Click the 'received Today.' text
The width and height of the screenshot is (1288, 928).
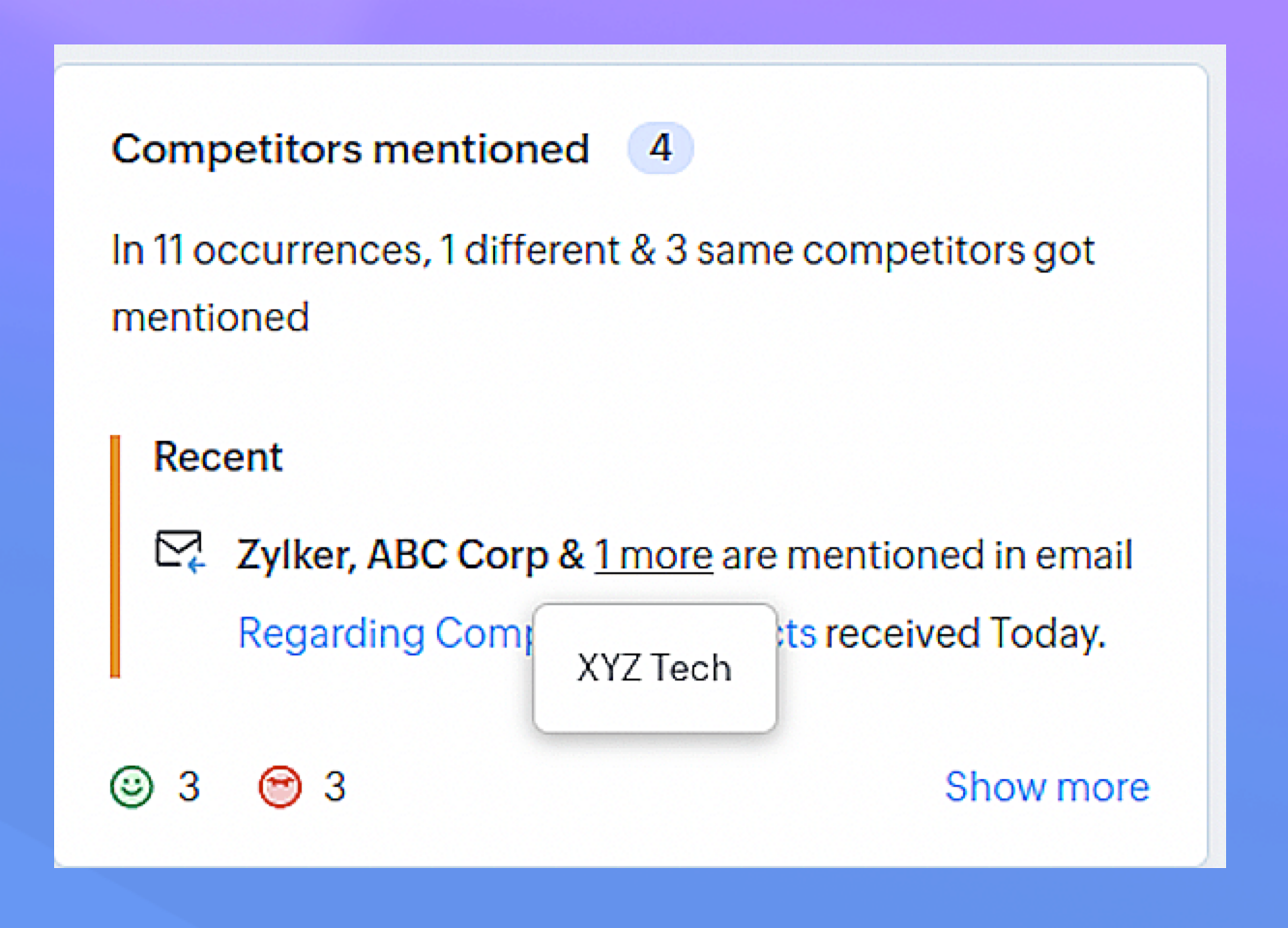[964, 634]
